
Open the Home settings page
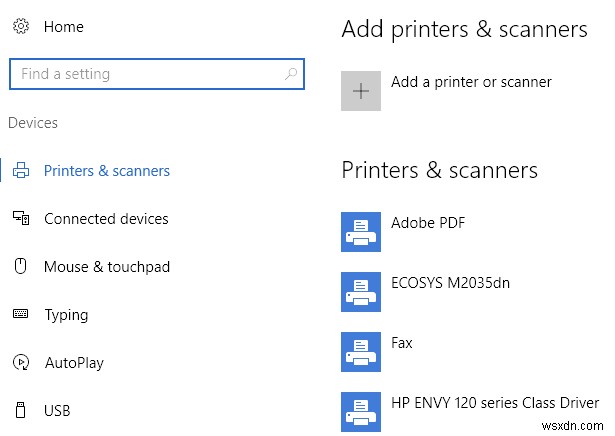63,27
